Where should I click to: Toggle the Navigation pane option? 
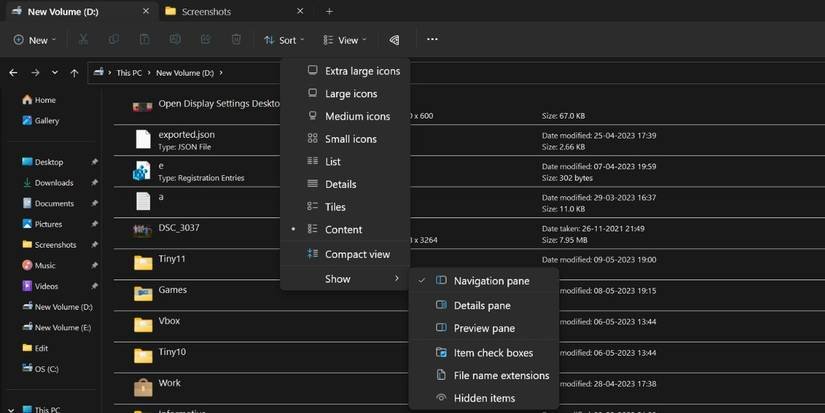(490, 281)
